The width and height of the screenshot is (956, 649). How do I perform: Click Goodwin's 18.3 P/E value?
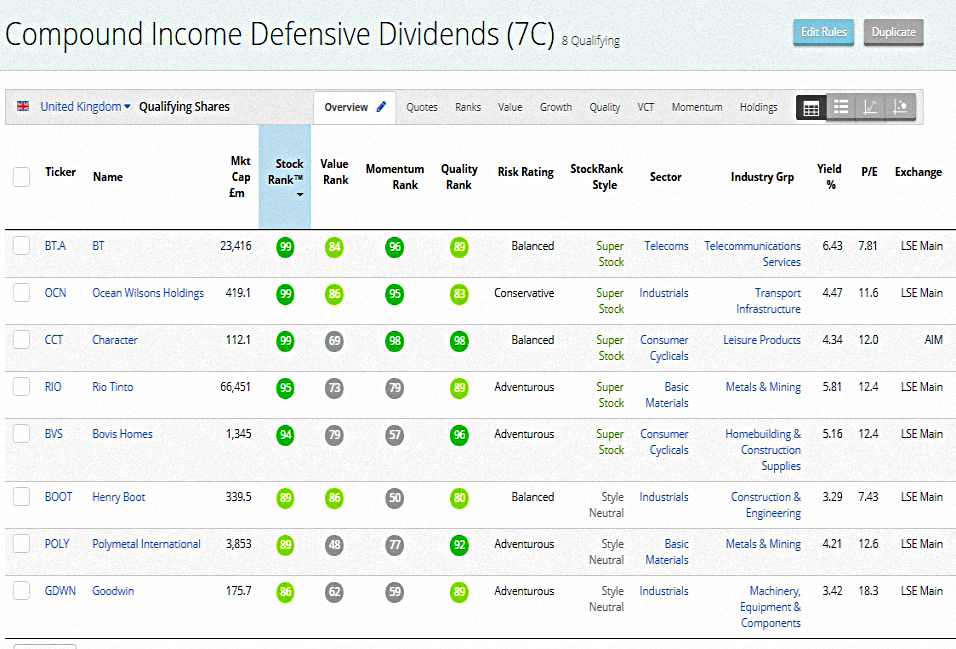[868, 590]
